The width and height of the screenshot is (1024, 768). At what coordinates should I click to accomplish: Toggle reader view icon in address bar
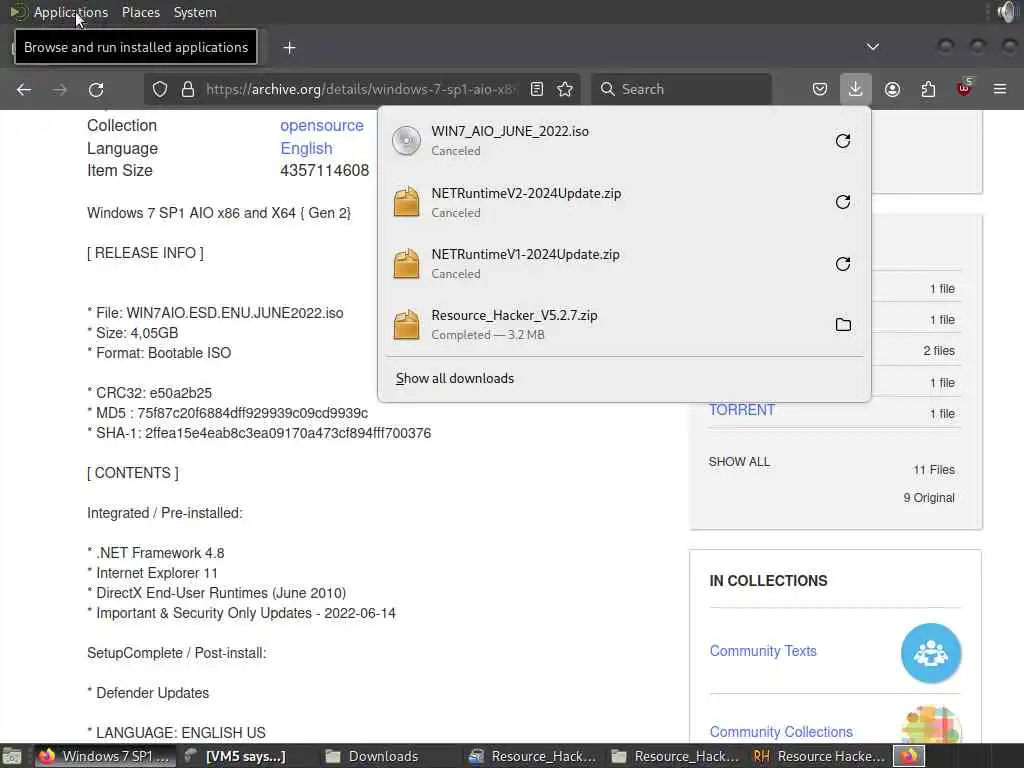tap(537, 89)
